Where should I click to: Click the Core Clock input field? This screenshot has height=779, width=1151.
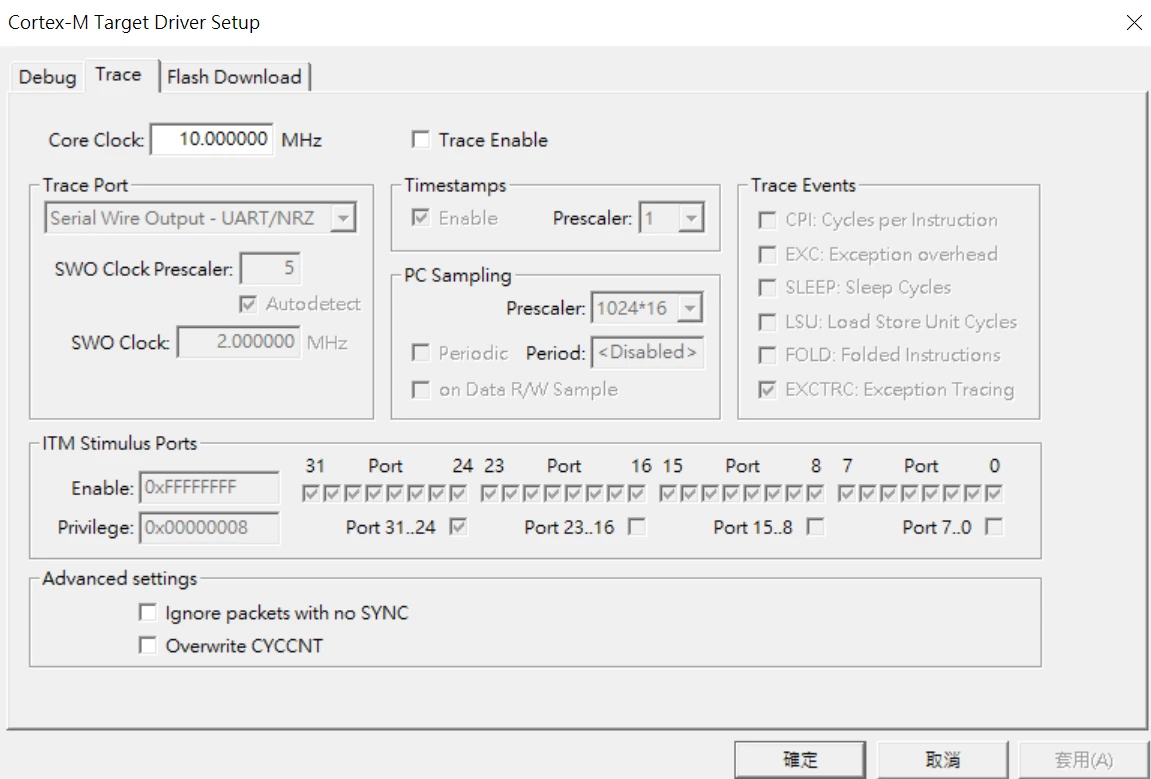pyautogui.click(x=211, y=140)
